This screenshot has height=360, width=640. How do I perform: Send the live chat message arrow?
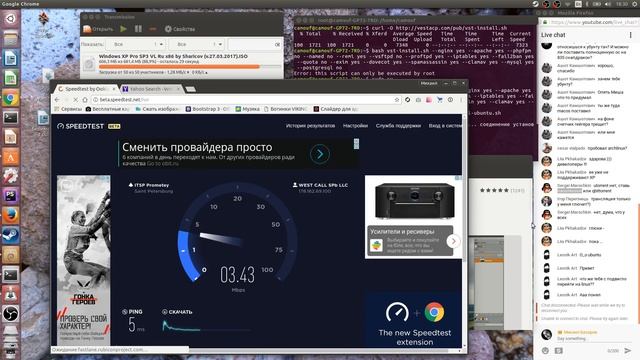pyautogui.click(x=628, y=350)
